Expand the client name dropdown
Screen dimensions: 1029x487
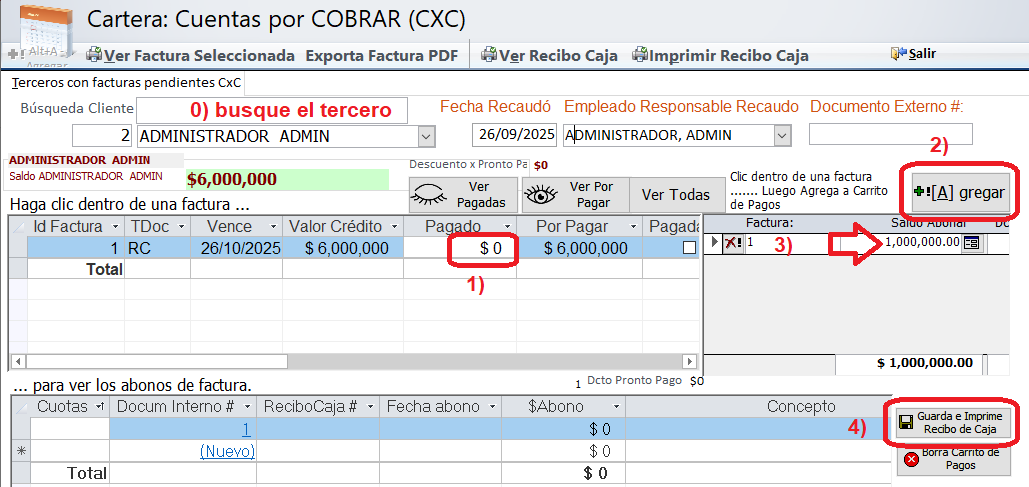click(426, 135)
